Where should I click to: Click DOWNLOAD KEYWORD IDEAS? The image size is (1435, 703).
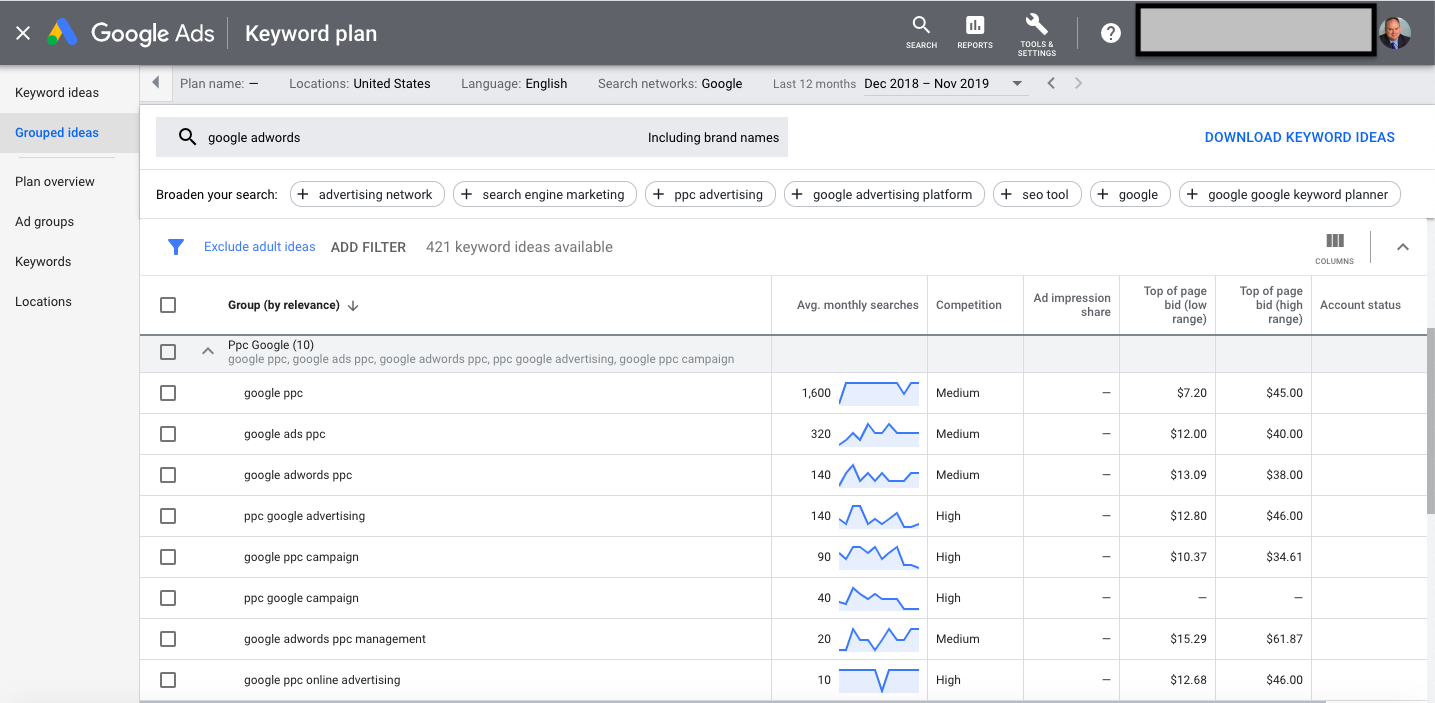pos(1300,137)
